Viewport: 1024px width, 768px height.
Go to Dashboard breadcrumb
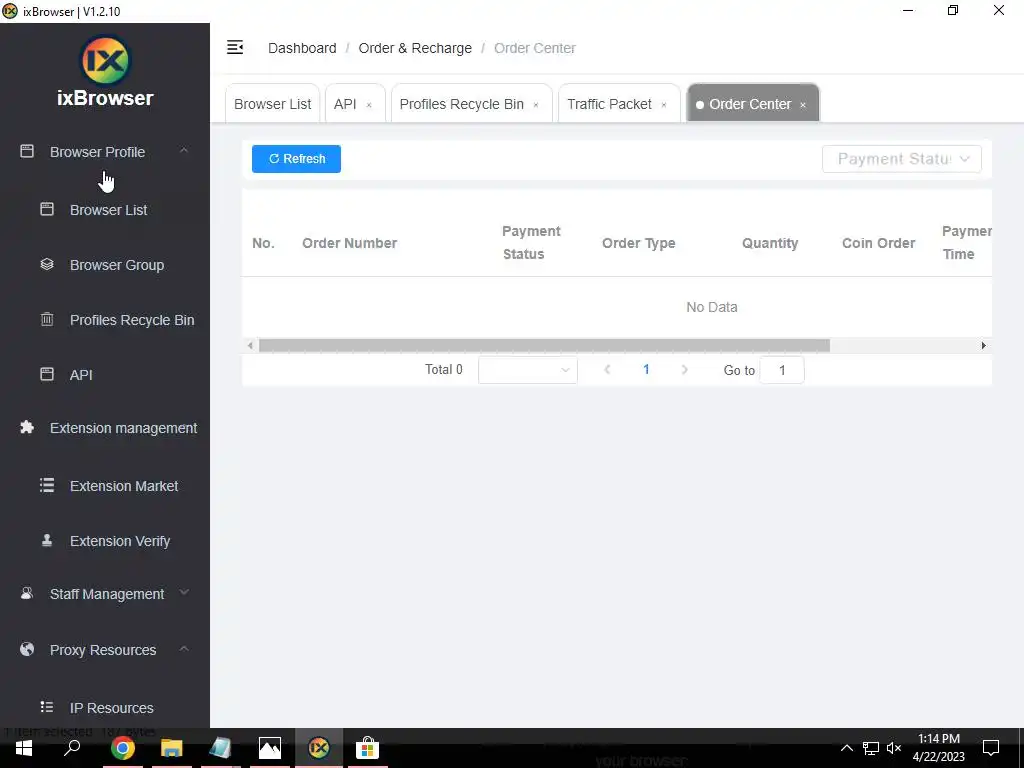302,48
